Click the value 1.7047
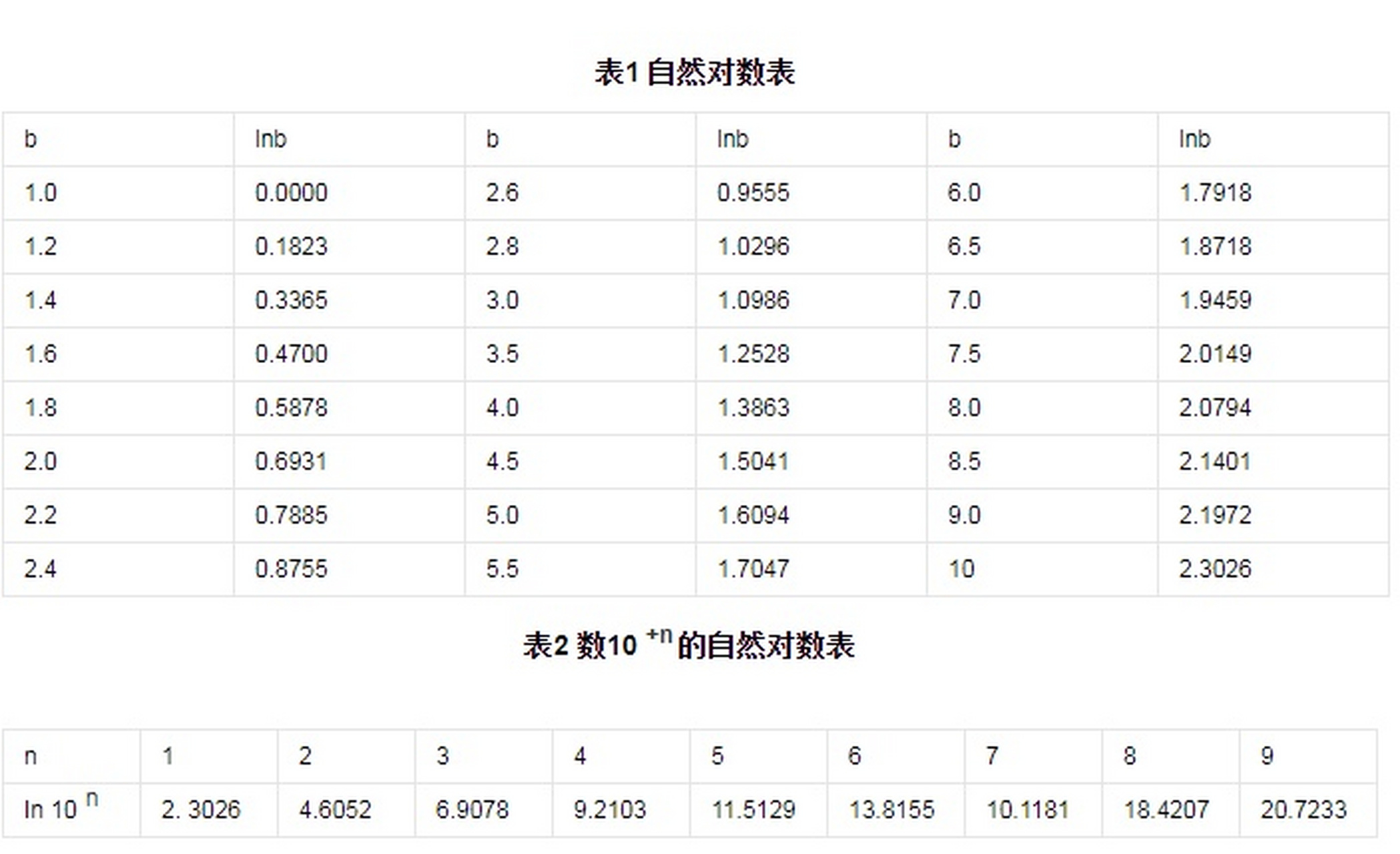The image size is (1400, 854). tap(753, 569)
